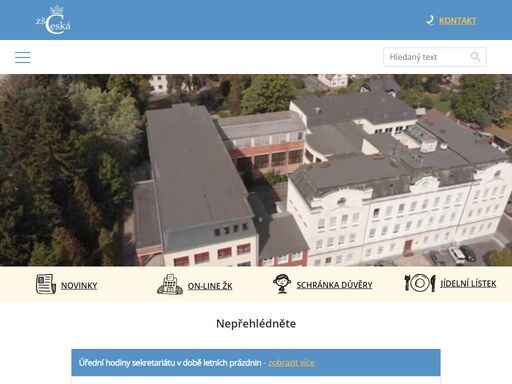The image size is (512, 384).
Task: Open the ZŠ Česká logo homepage
Action: pos(53,20)
